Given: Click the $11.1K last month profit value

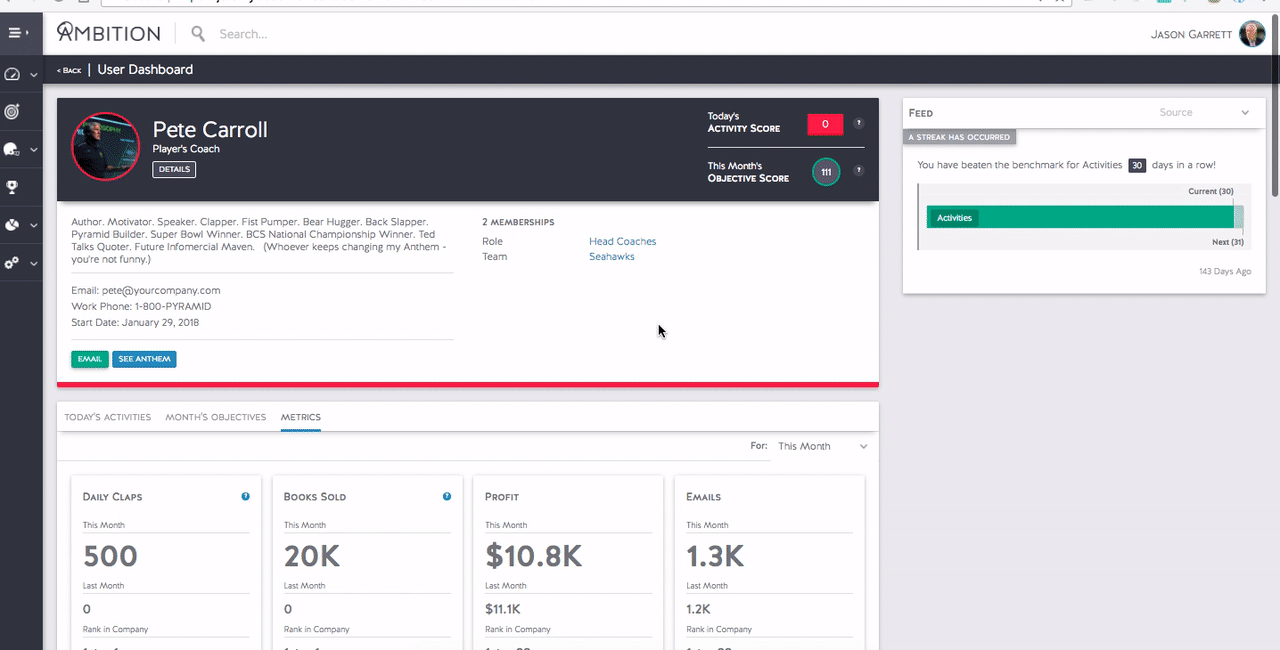Looking at the screenshot, I should (x=502, y=609).
